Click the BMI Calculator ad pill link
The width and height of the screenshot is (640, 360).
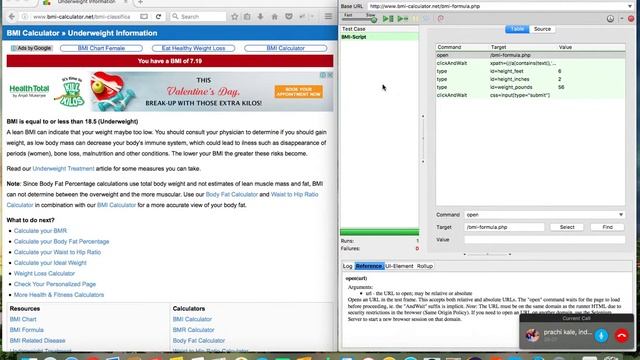click(x=286, y=48)
